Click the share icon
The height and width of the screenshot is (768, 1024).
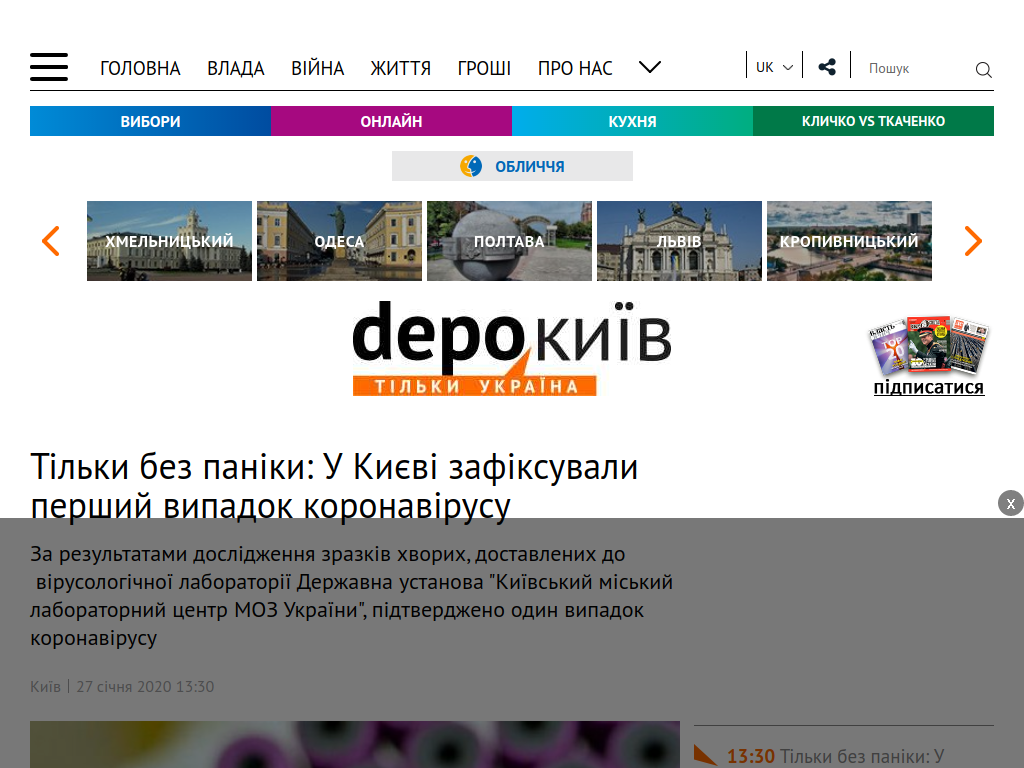point(827,67)
